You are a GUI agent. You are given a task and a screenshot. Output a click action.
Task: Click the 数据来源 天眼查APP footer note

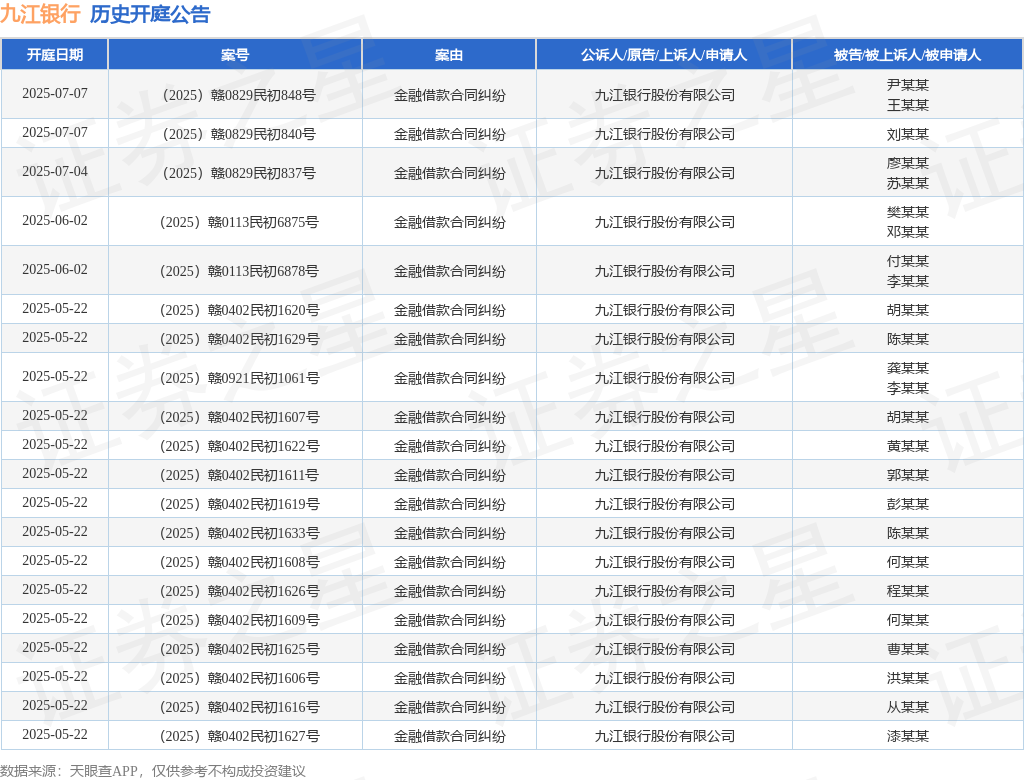(153, 771)
